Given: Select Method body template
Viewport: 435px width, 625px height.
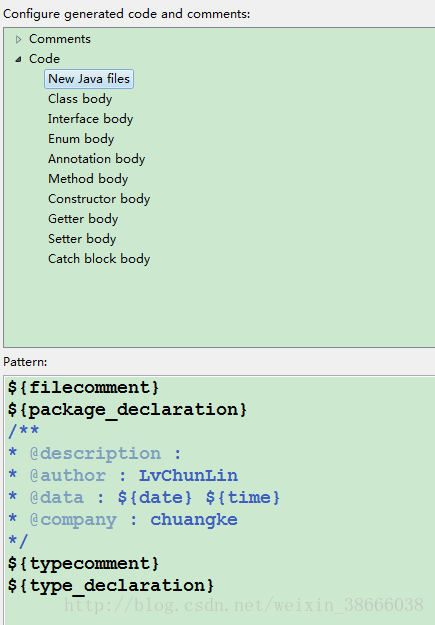Looking at the screenshot, I should coord(88,179).
